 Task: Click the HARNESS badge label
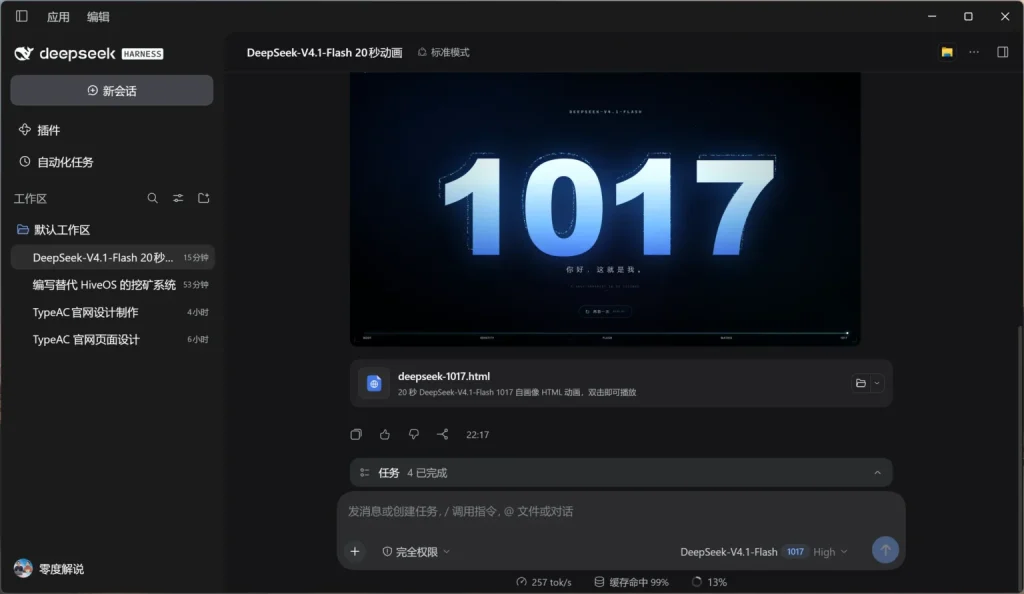[142, 54]
